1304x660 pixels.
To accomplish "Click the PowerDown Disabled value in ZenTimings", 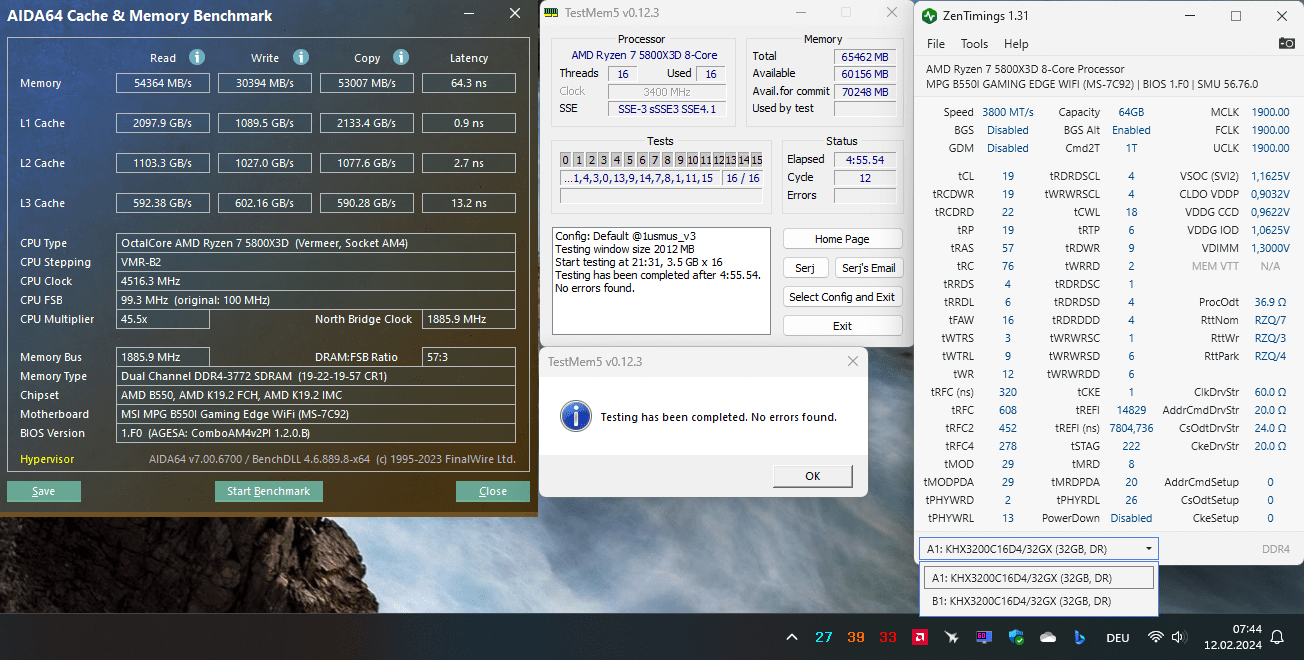I will click(x=1131, y=518).
